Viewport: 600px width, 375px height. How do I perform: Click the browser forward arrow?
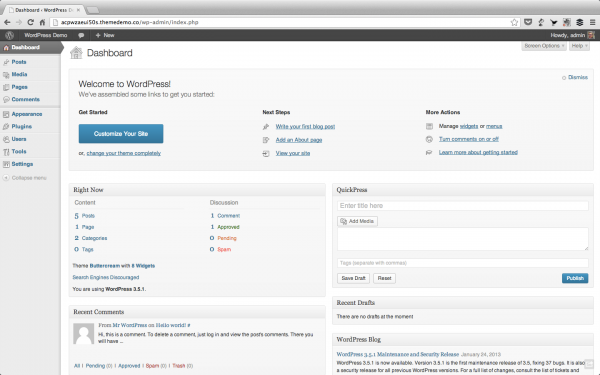coord(19,22)
